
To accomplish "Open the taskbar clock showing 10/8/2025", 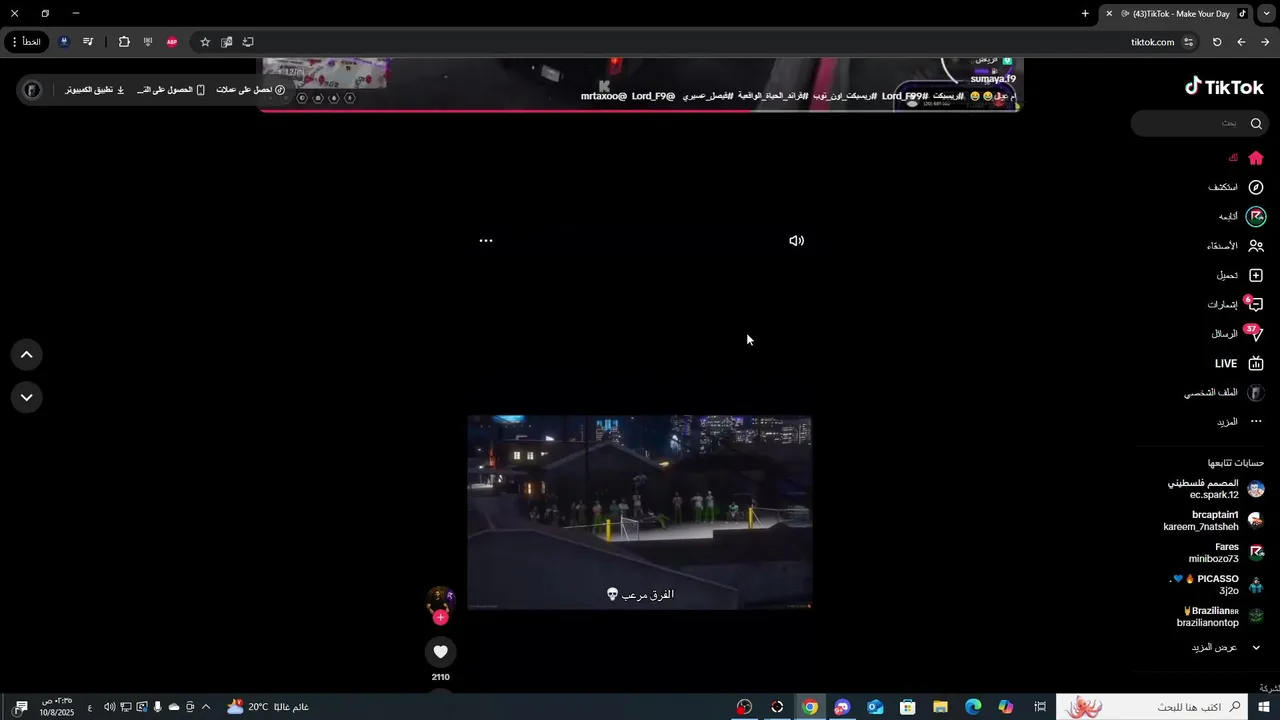I will [57, 707].
